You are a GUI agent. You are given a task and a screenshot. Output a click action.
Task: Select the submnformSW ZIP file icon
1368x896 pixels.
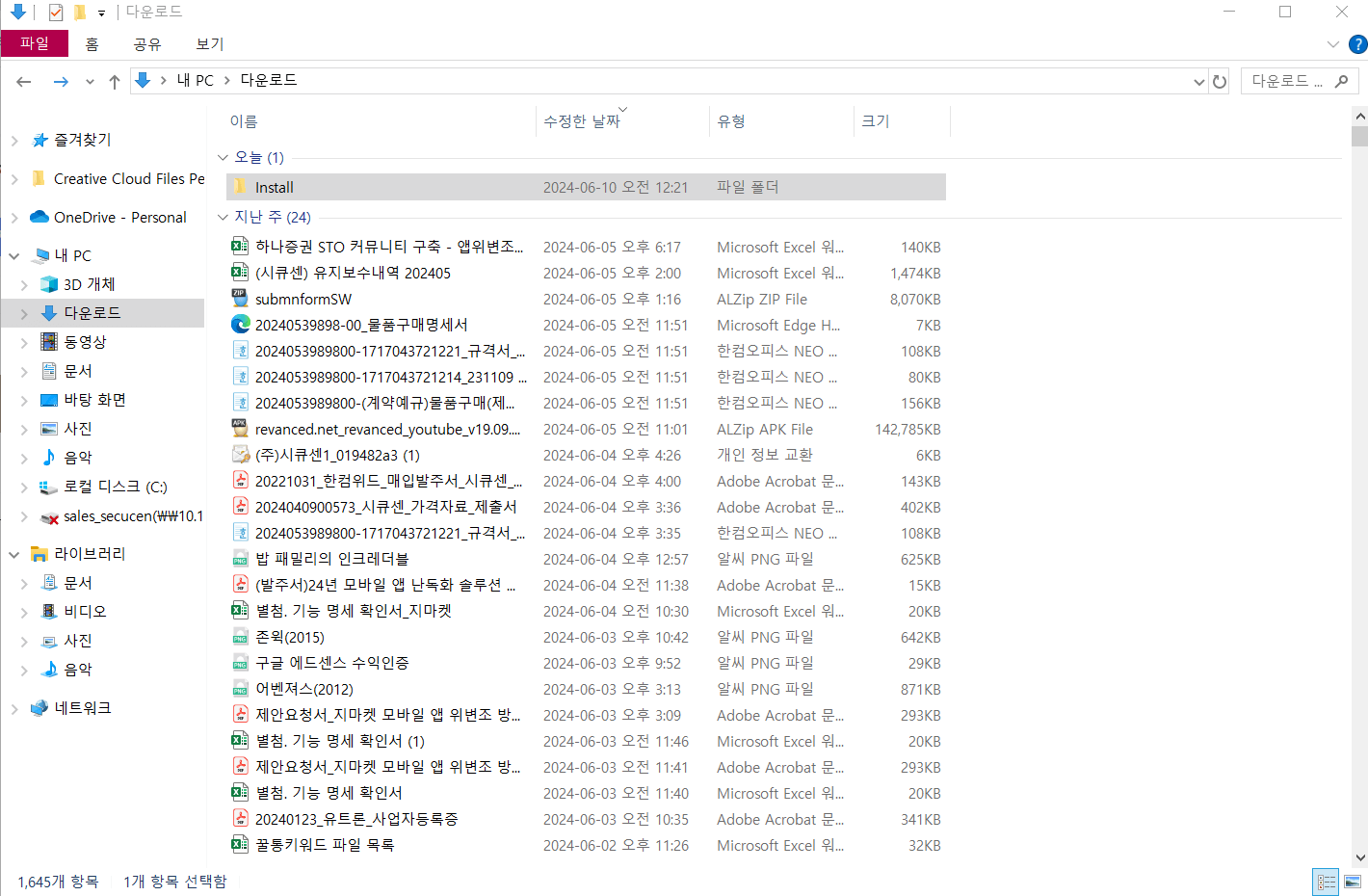click(240, 299)
